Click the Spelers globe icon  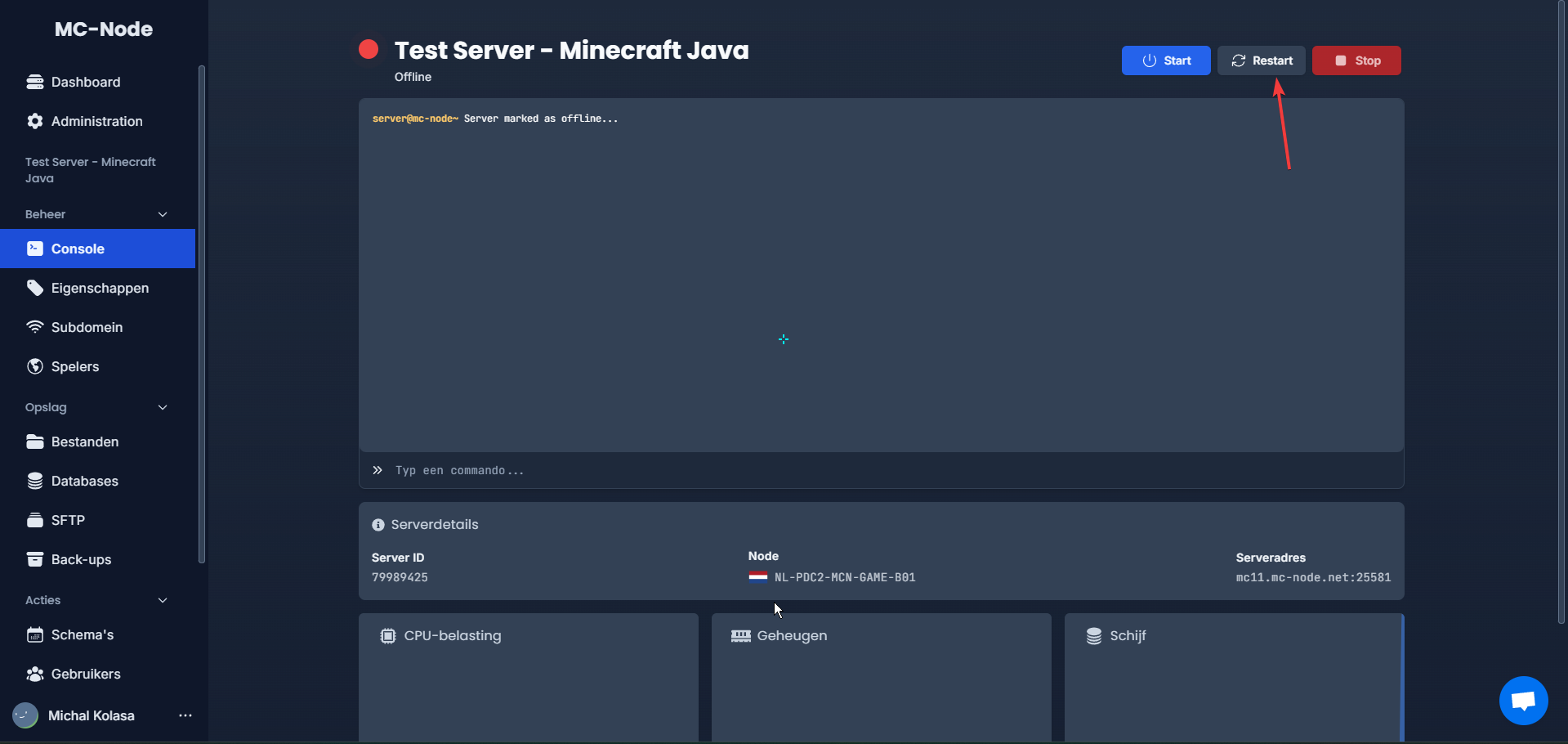[35, 366]
